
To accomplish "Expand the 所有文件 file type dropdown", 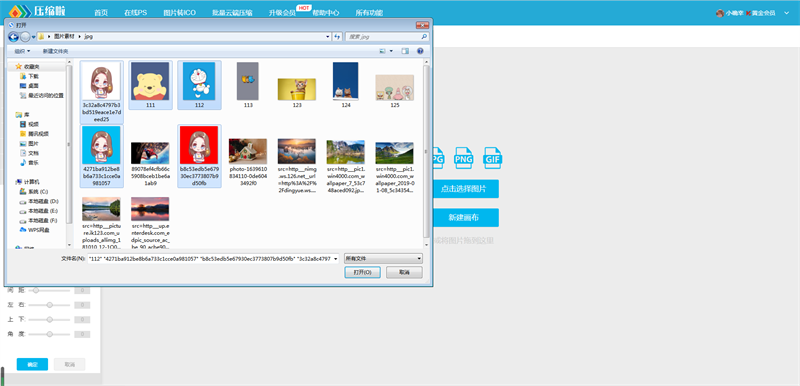I will pyautogui.click(x=384, y=259).
